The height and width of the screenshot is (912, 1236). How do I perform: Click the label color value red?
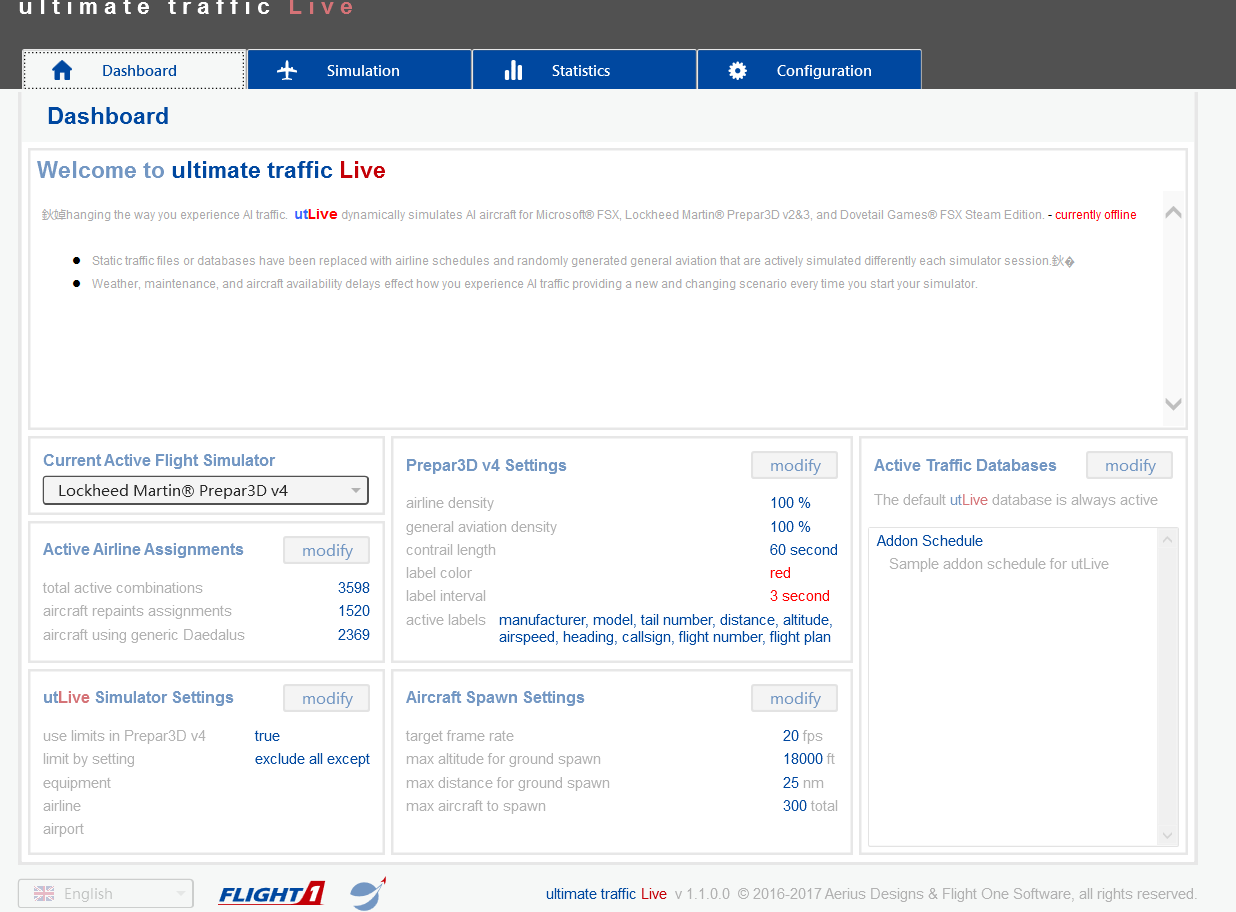click(780, 573)
